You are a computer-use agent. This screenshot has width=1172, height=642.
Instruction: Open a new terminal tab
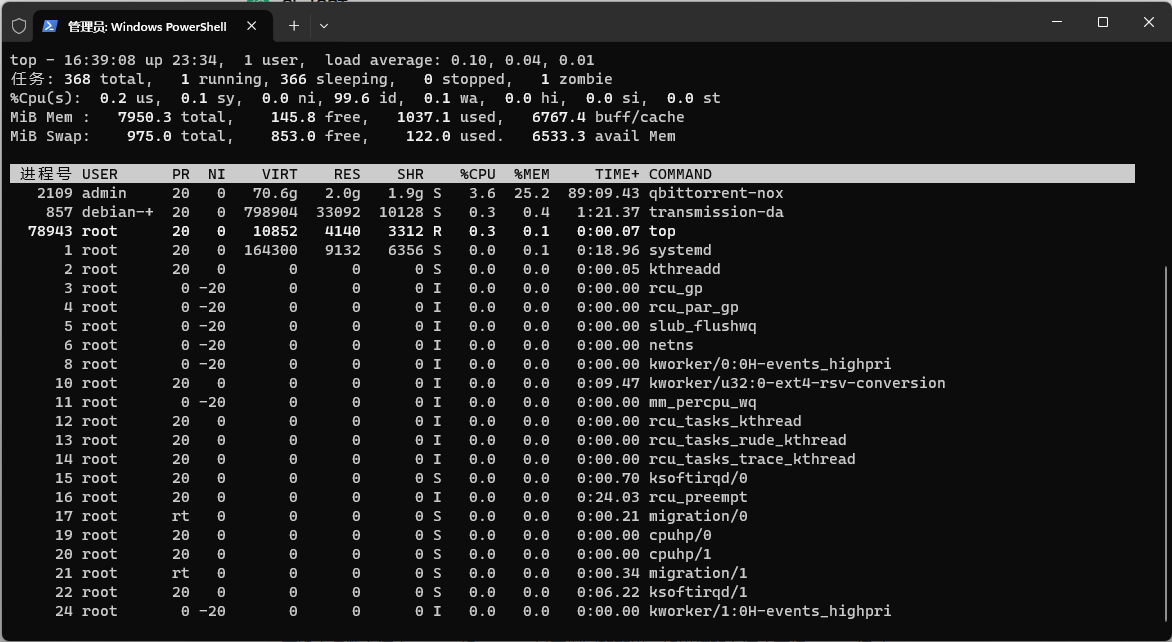293,26
